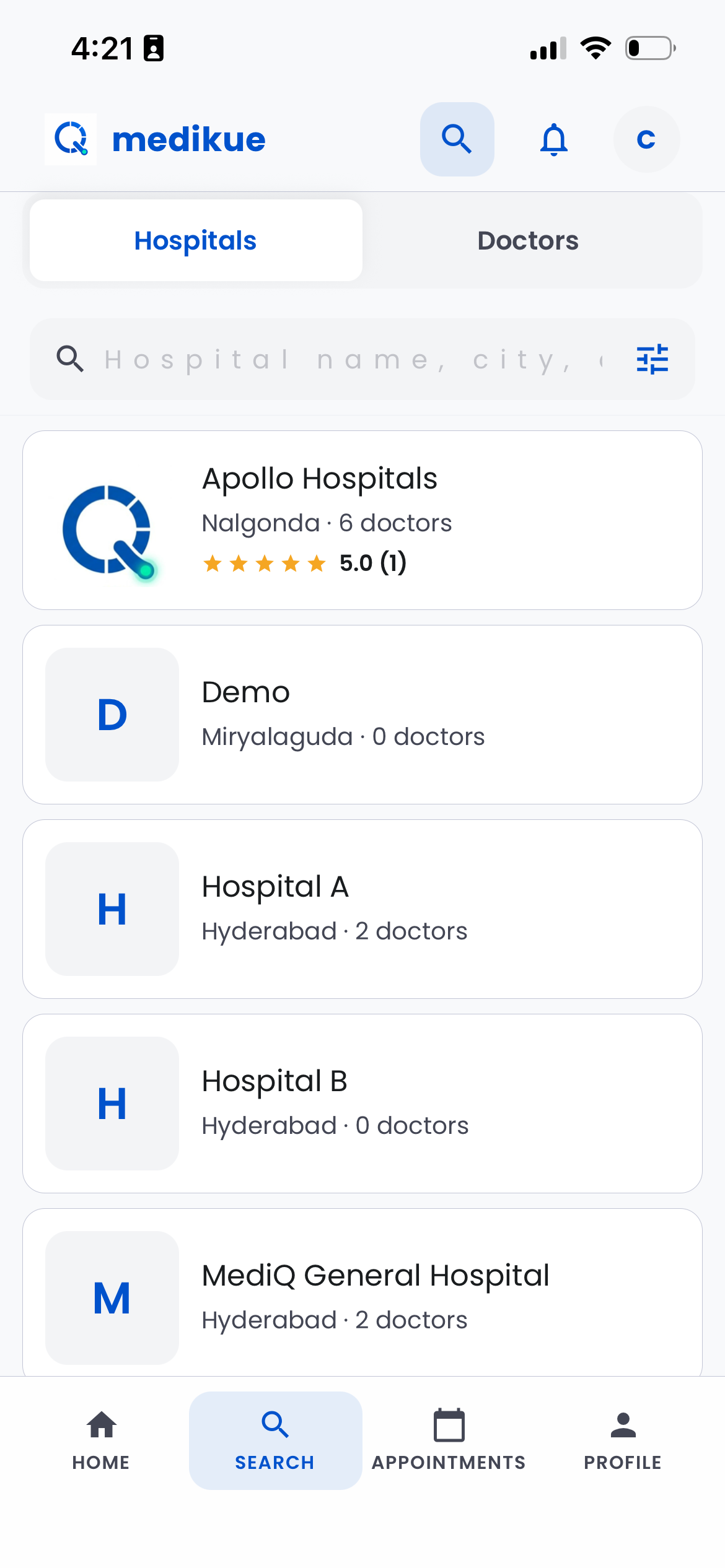The height and width of the screenshot is (1568, 725).
Task: Open search filters with the sliders icon
Action: [652, 359]
